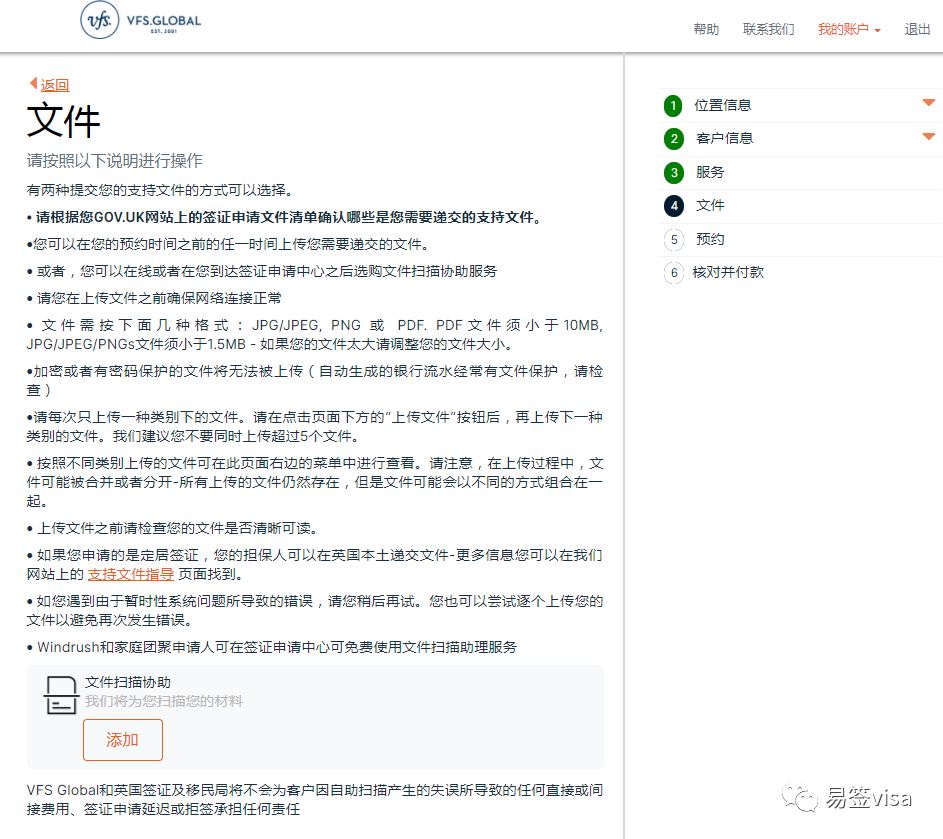The width and height of the screenshot is (943, 839).
Task: Open the 服务 step
Action: [x=710, y=172]
